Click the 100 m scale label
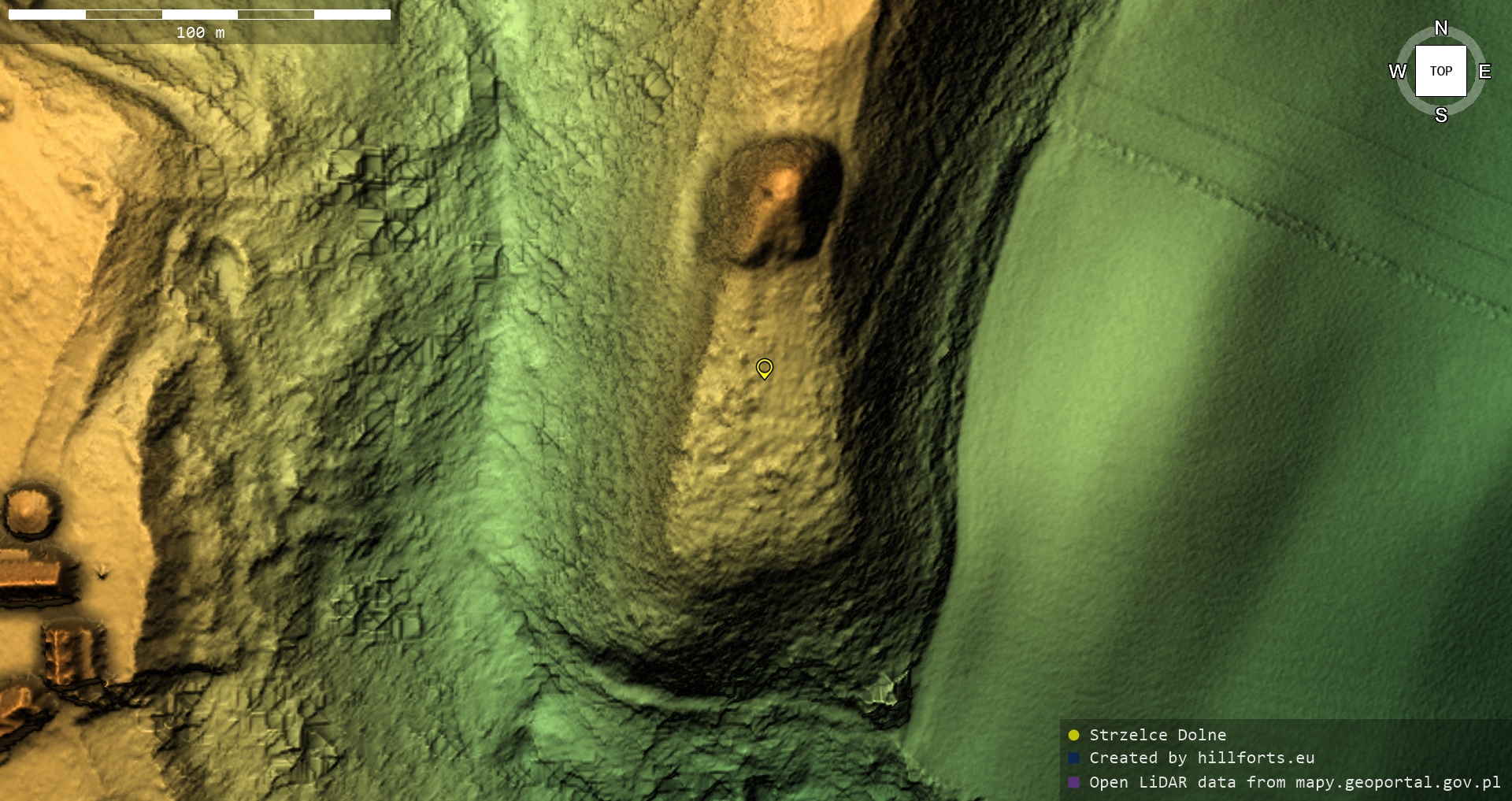Image resolution: width=1512 pixels, height=801 pixels. coord(200,32)
